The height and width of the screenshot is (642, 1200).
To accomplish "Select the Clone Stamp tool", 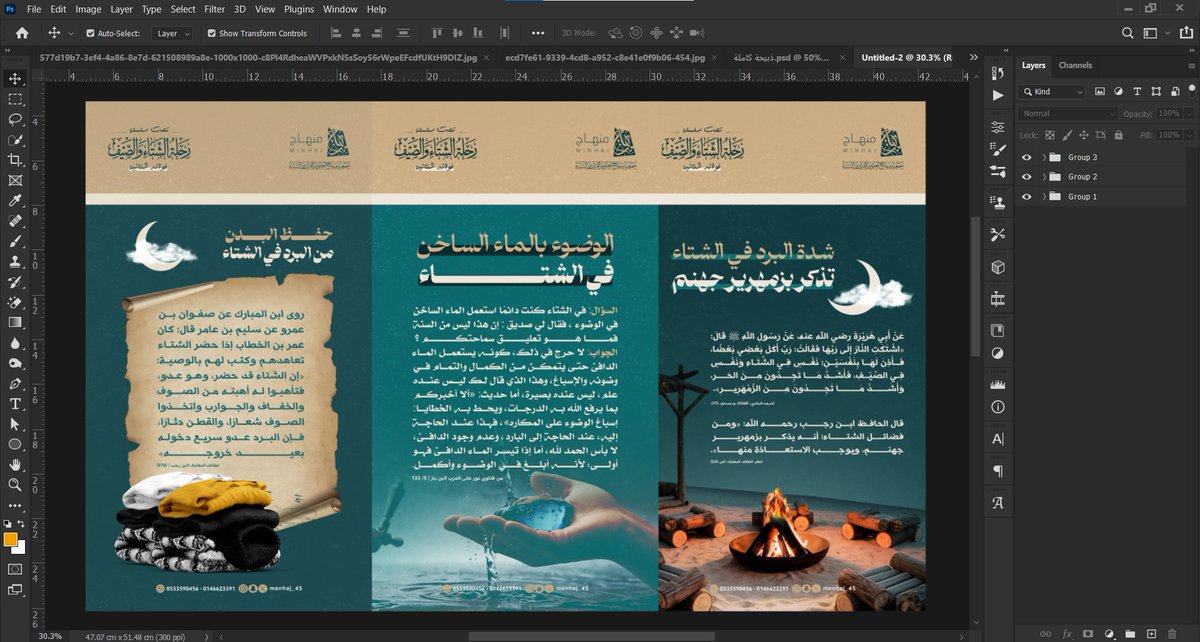I will point(15,262).
